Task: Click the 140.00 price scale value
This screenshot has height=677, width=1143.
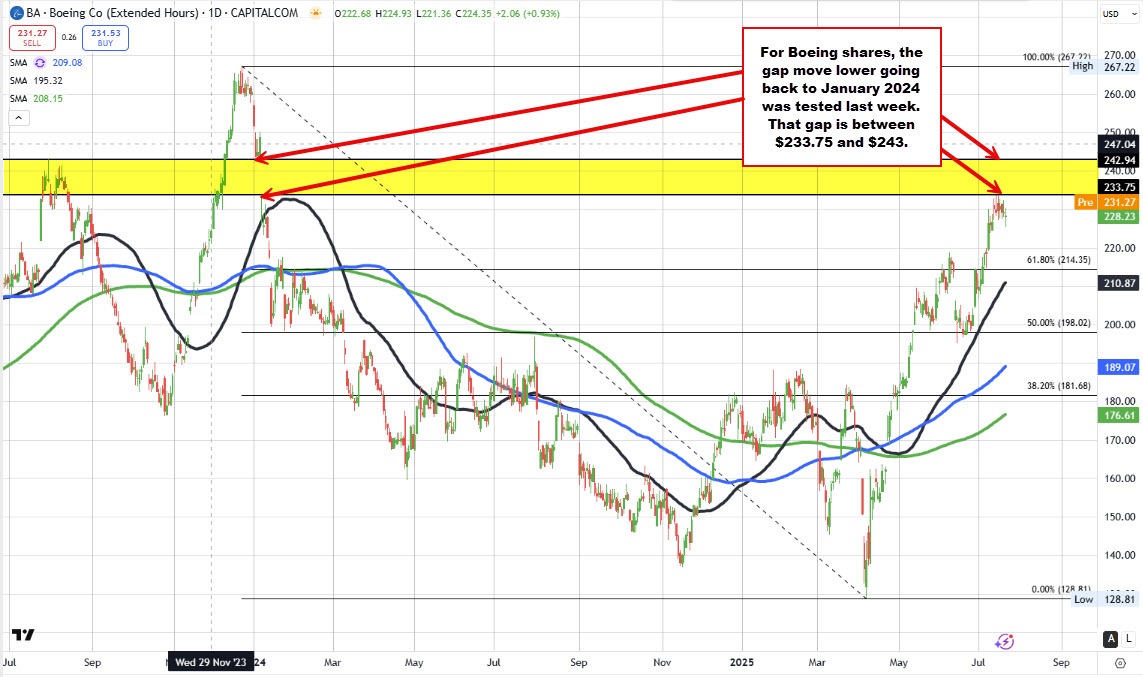Action: [1120, 555]
